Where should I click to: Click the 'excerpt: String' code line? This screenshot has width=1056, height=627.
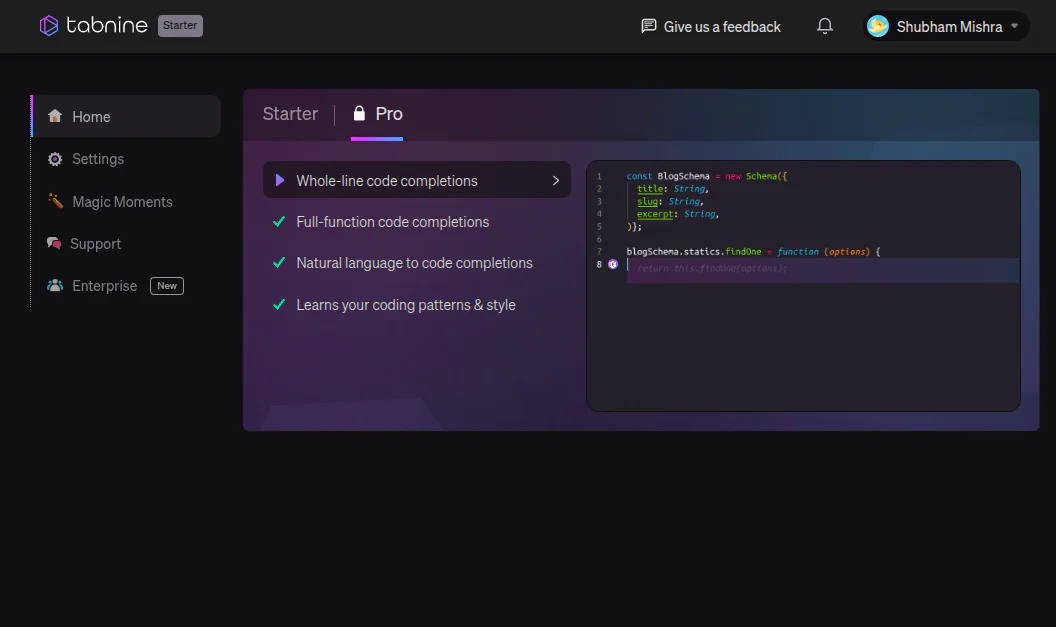[678, 214]
